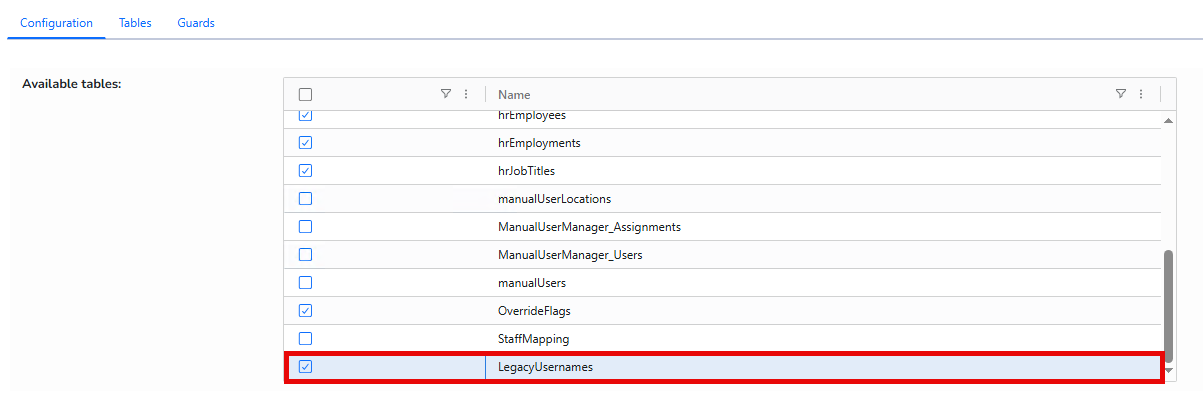Switch to the Guards tab
Image resolution: width=1203 pixels, height=396 pixels.
(196, 23)
